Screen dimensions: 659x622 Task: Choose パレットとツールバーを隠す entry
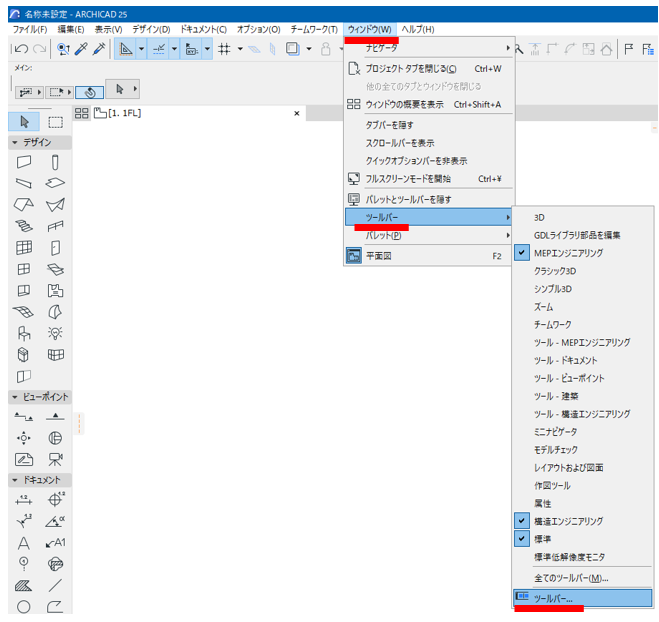[x=429, y=199]
